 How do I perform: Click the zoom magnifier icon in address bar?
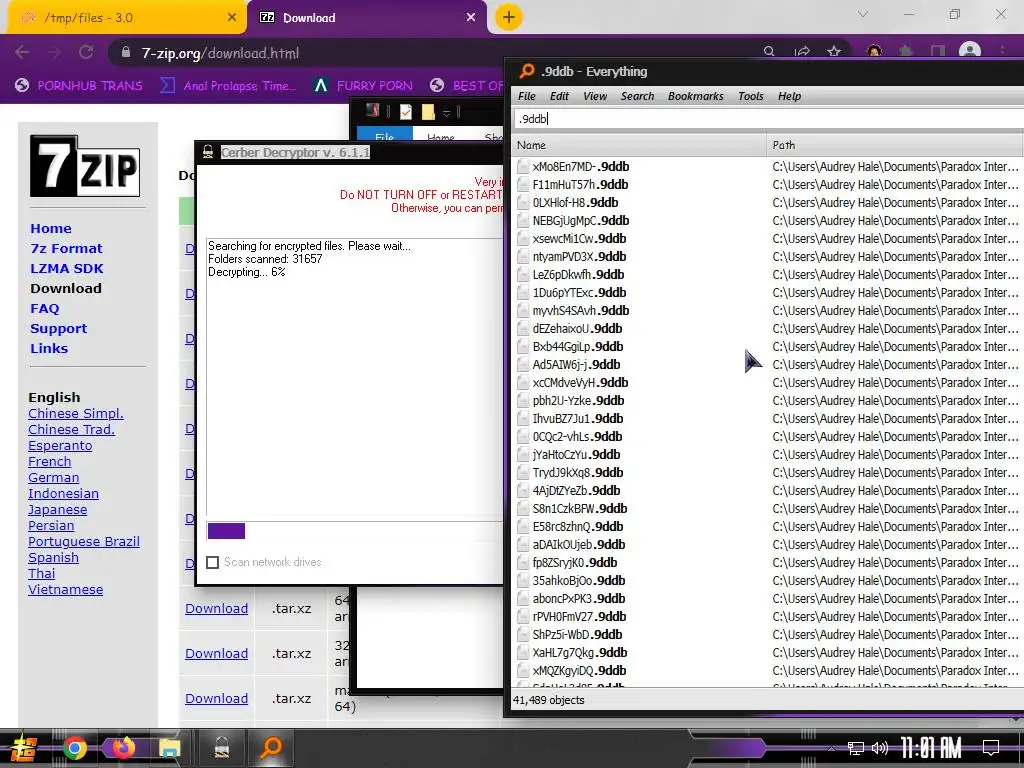(769, 52)
